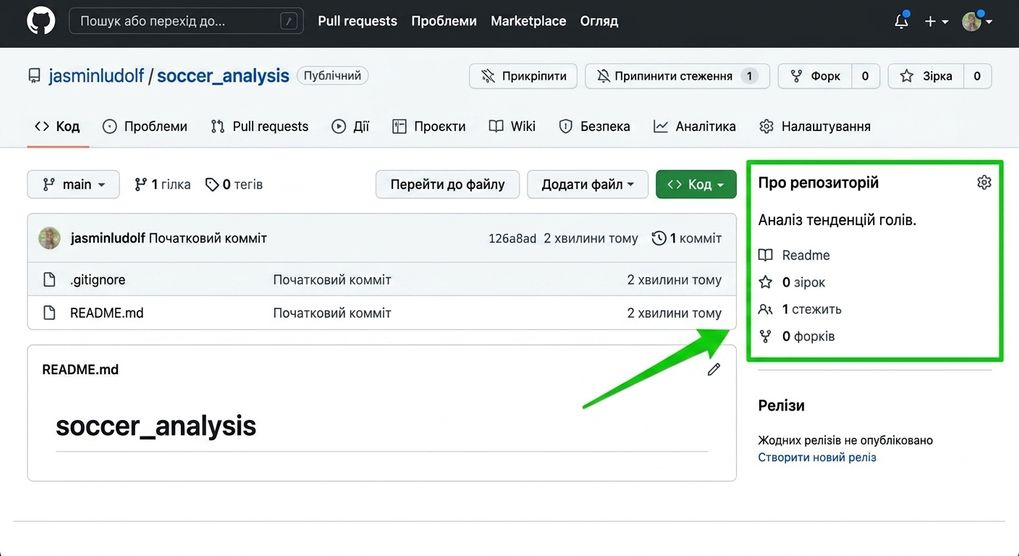Open repository details gear icon
The height and width of the screenshot is (556, 1019).
pyautogui.click(x=984, y=183)
